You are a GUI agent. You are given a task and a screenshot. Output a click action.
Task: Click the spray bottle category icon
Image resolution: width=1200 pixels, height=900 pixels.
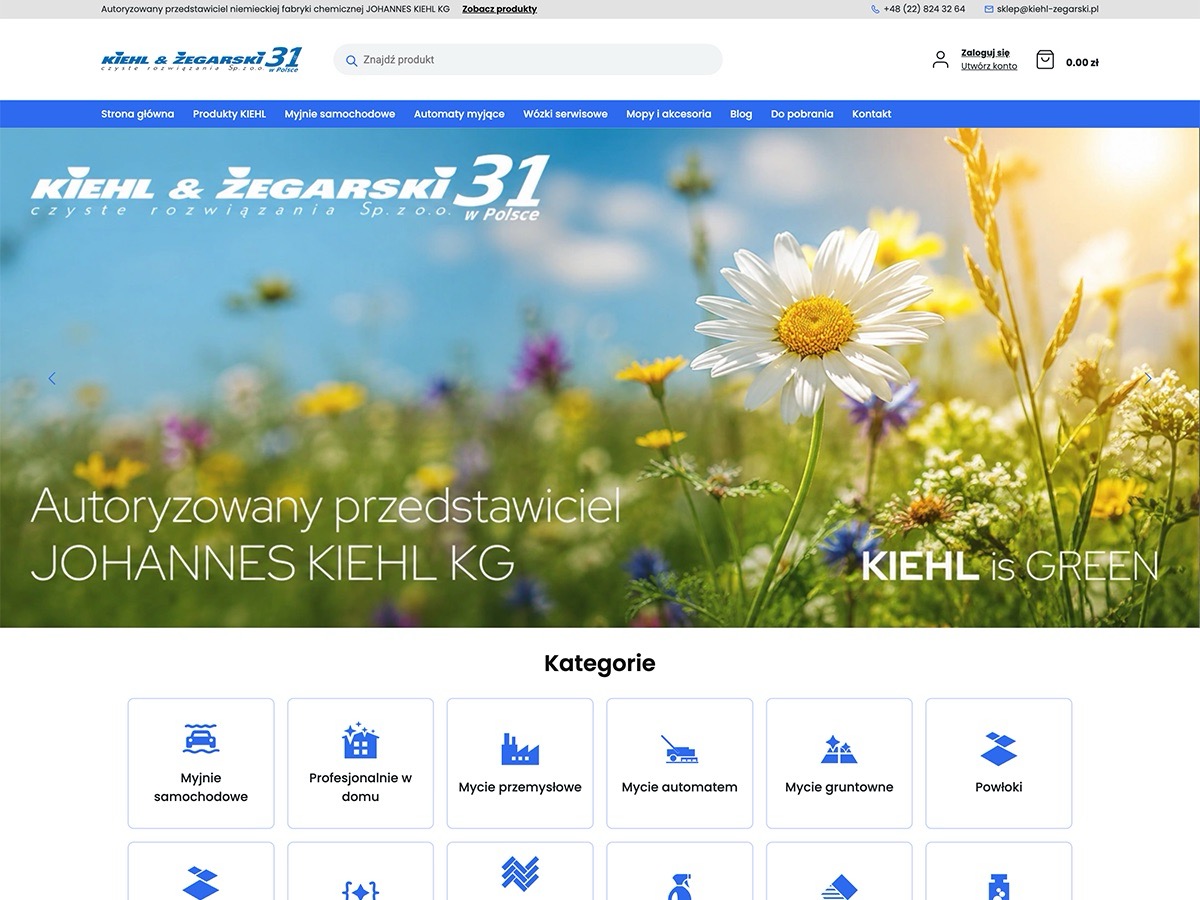[680, 888]
